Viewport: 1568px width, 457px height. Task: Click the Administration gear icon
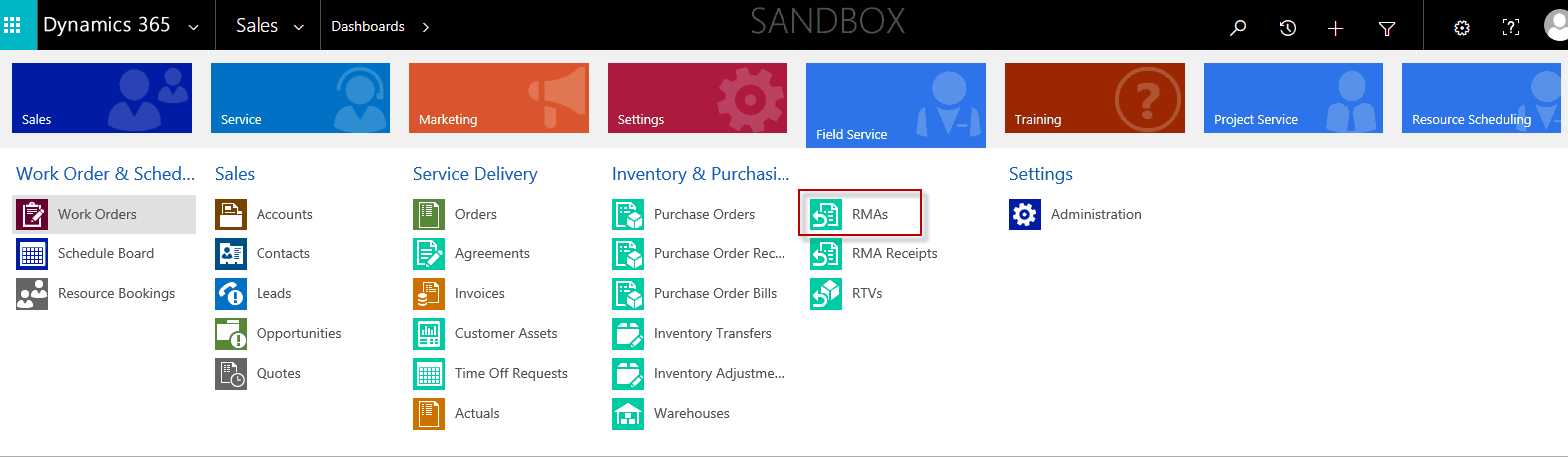pyautogui.click(x=1025, y=214)
